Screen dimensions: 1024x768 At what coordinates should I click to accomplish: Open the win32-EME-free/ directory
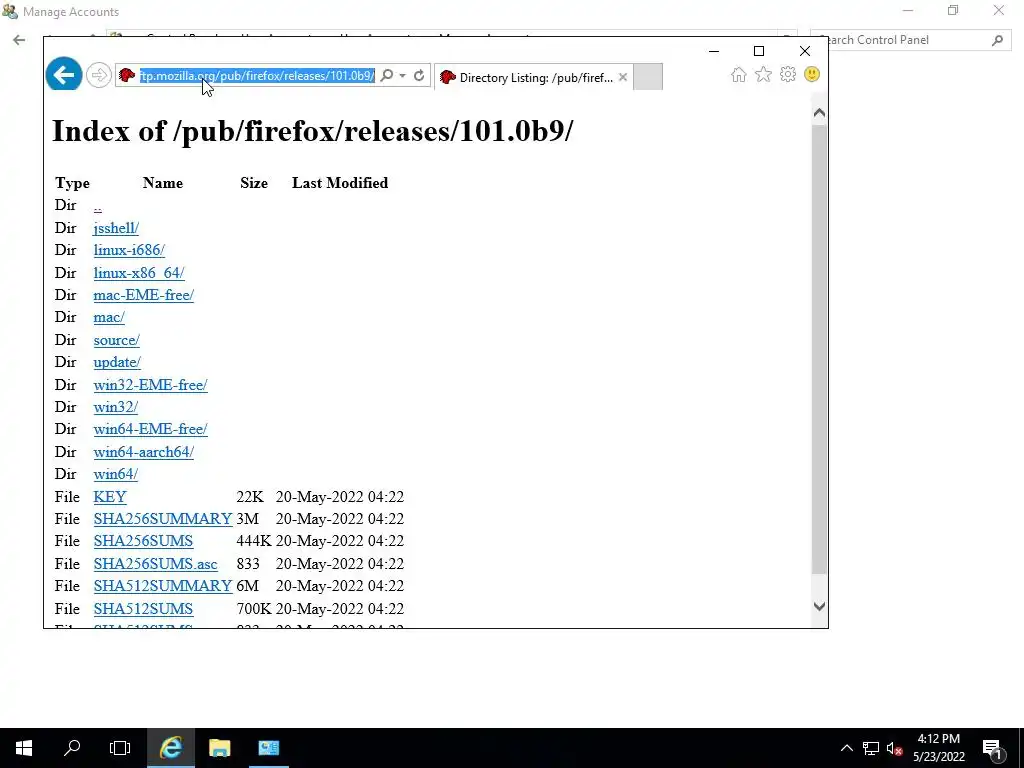click(150, 385)
